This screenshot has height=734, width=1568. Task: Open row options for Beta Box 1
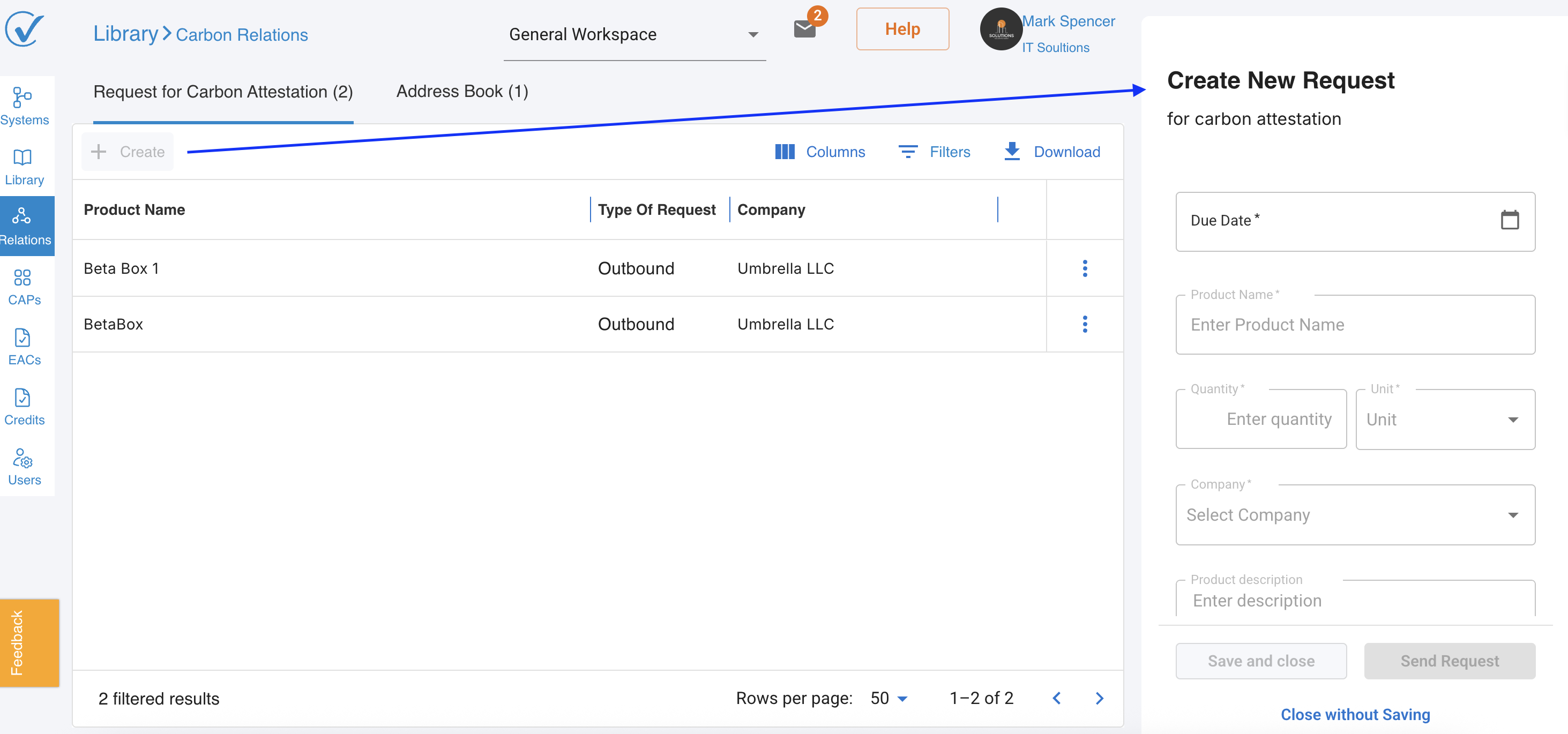tap(1084, 268)
